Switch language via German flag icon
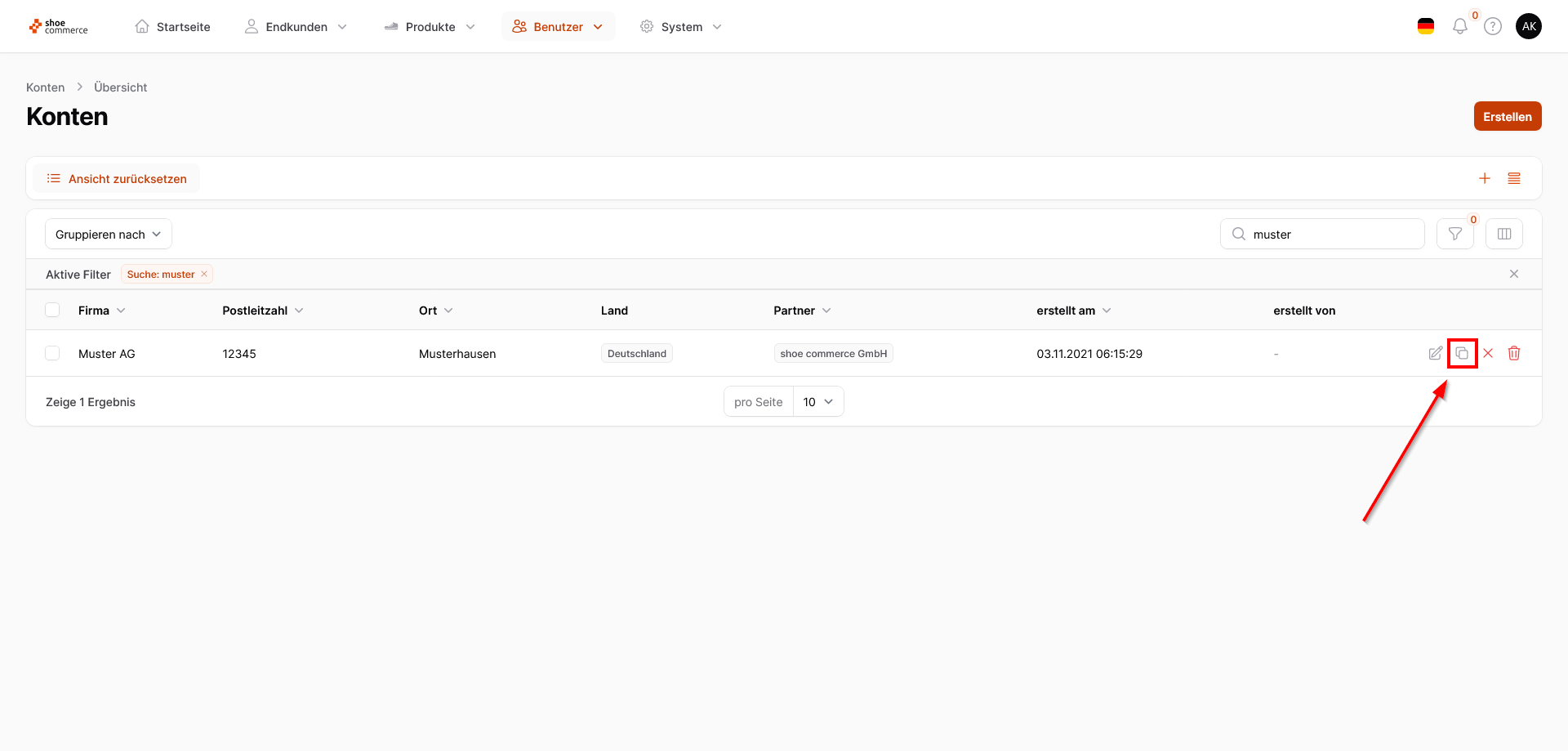Screen dimensions: 1568x751 pyautogui.click(x=1426, y=26)
